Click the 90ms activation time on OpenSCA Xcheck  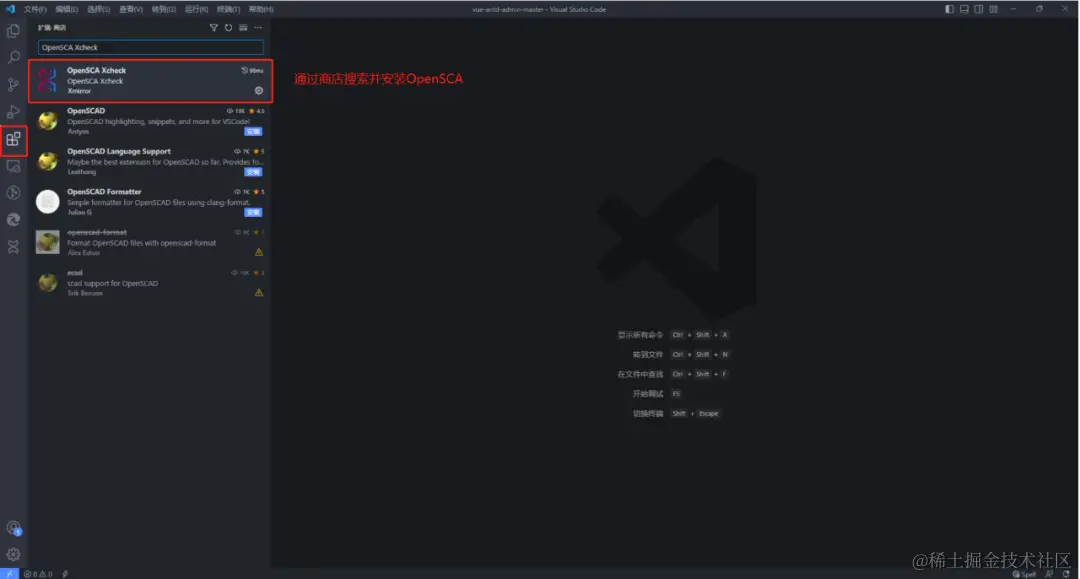point(252,70)
